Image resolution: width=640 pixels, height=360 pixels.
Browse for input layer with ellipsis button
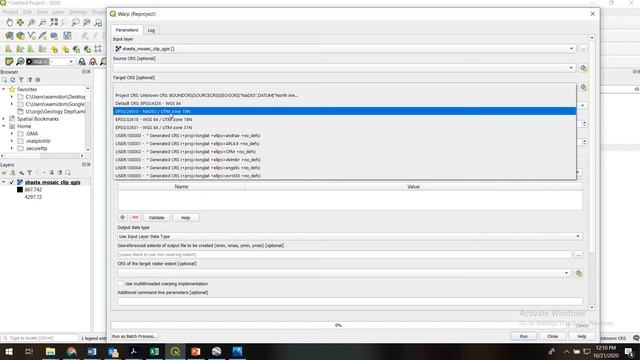(582, 49)
